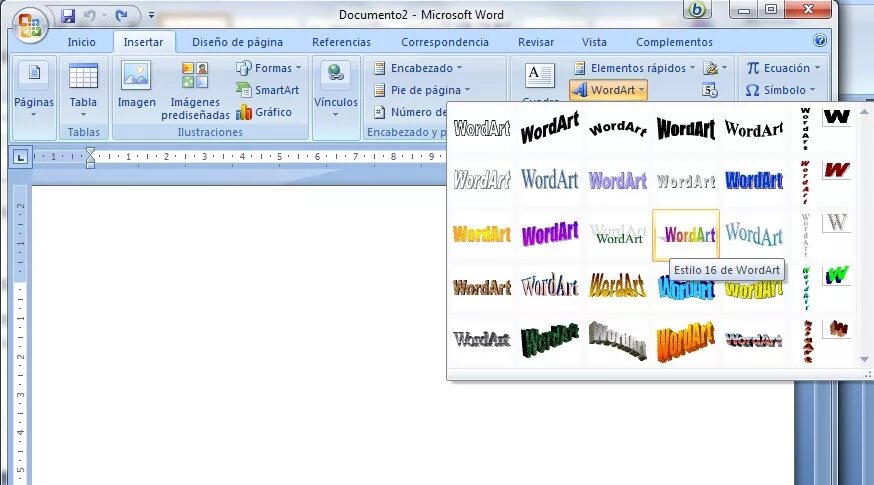Image resolution: width=874 pixels, height=485 pixels.
Task: Redo the last action
Action: tap(121, 15)
